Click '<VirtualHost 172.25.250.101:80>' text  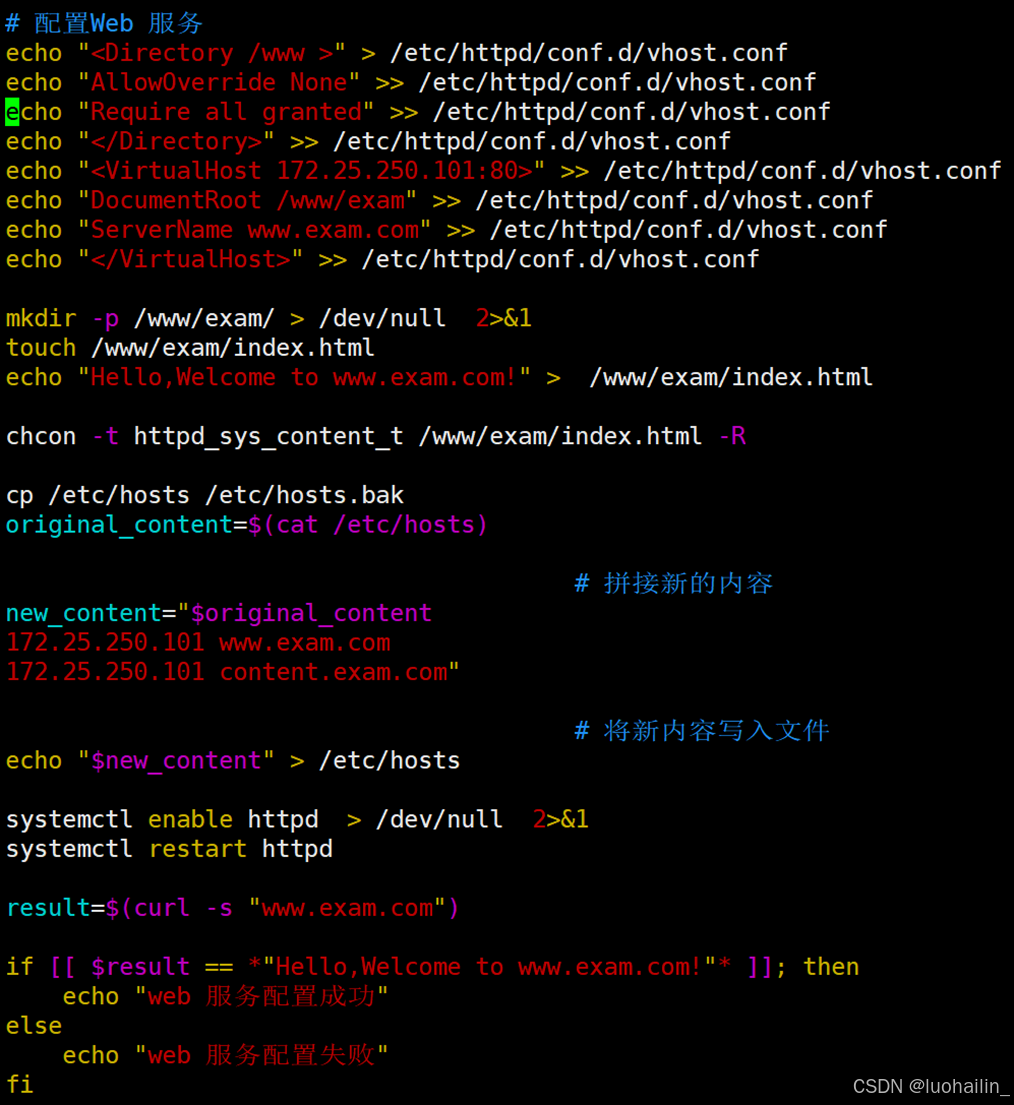[311, 171]
